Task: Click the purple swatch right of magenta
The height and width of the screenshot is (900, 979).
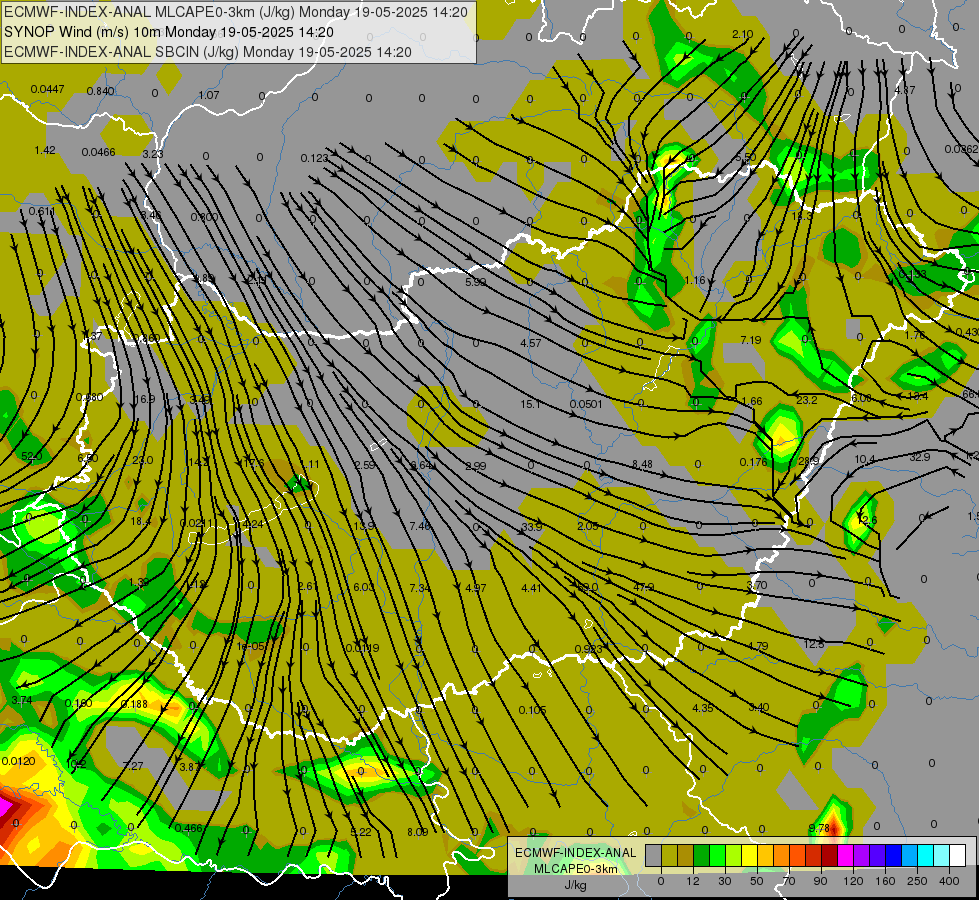Action: point(862,855)
